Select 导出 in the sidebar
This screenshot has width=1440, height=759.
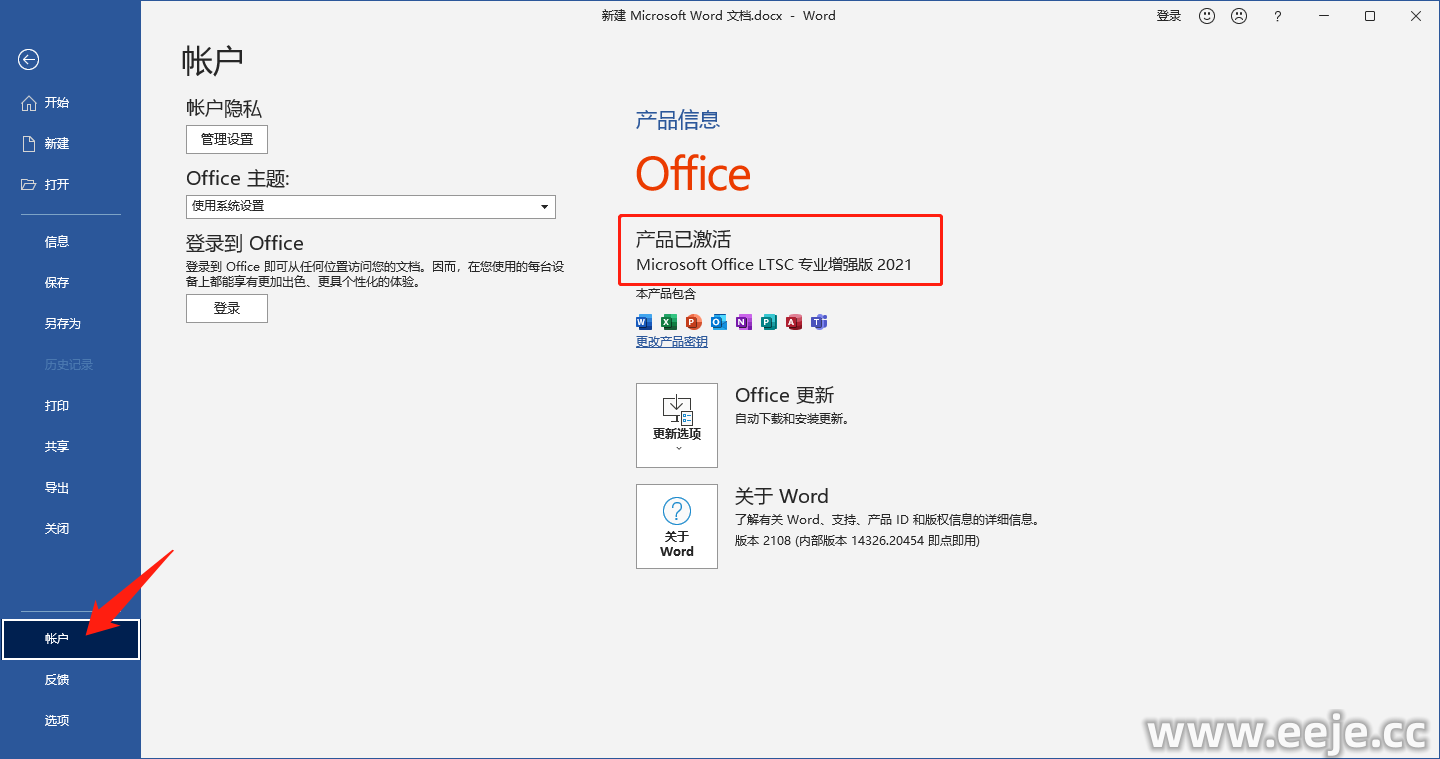pos(57,488)
